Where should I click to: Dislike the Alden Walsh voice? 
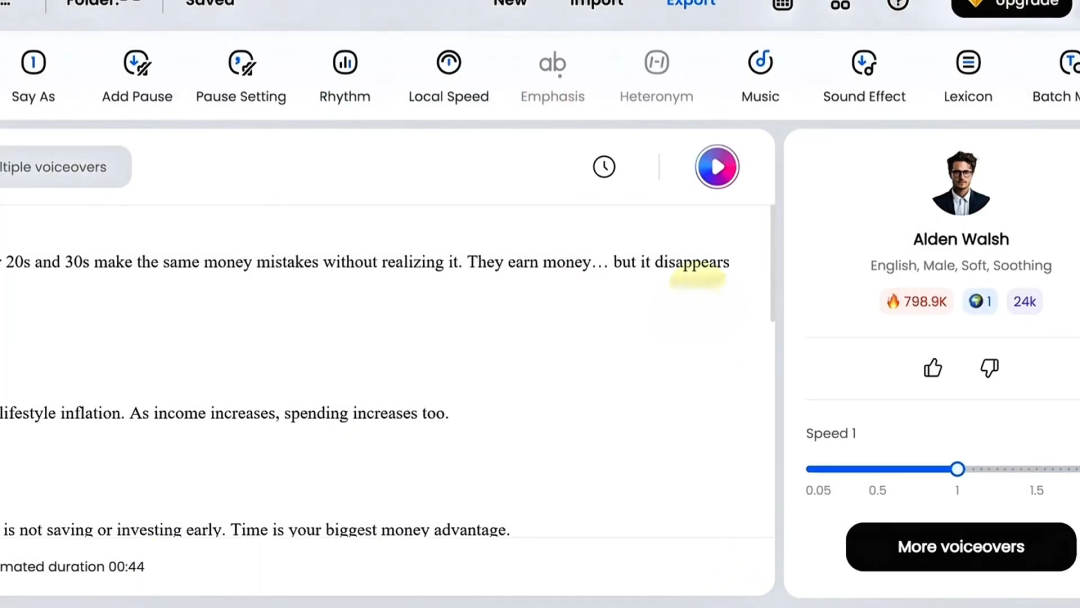tap(990, 368)
